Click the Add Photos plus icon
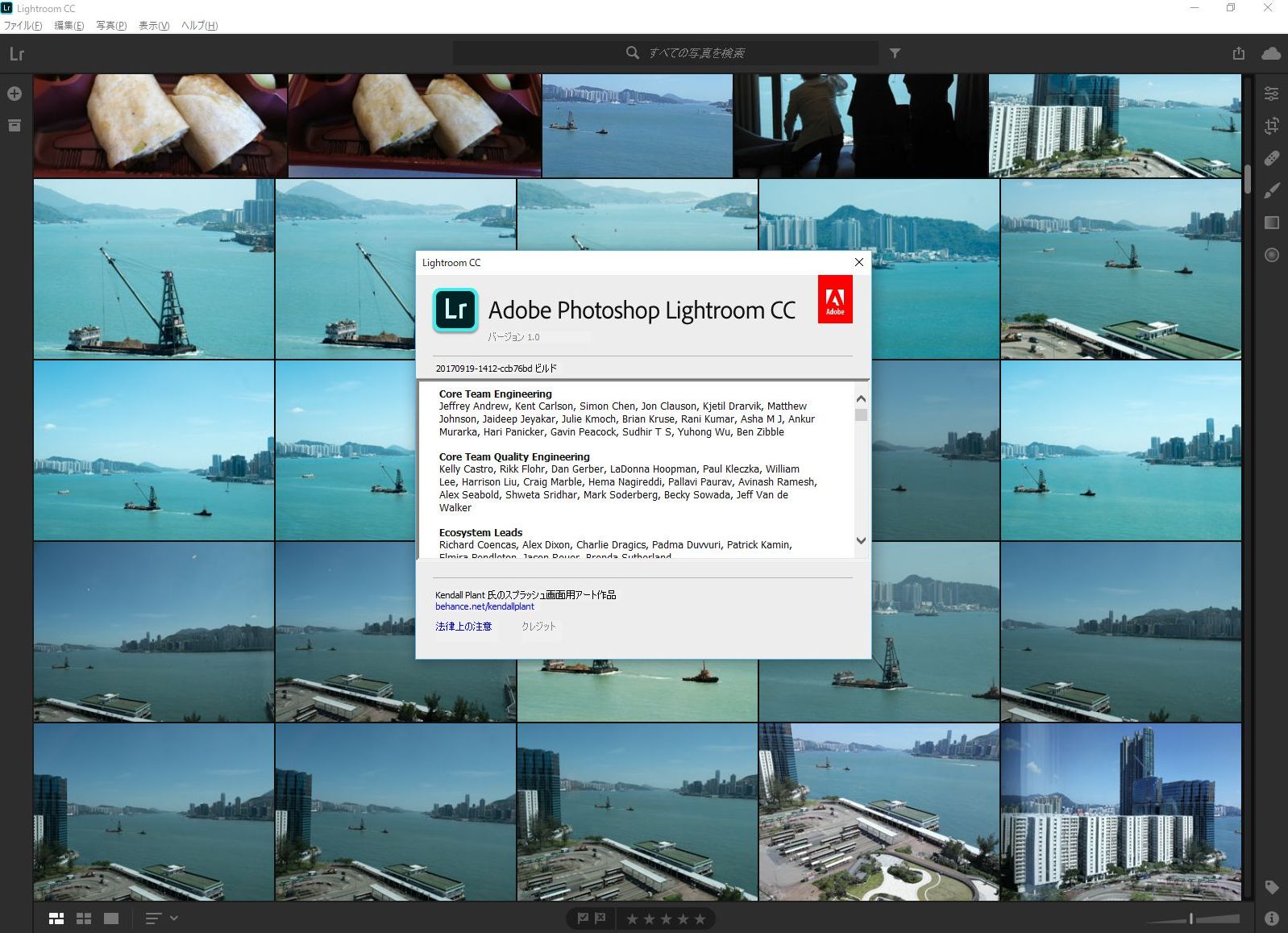The height and width of the screenshot is (933, 1288). pyautogui.click(x=15, y=94)
